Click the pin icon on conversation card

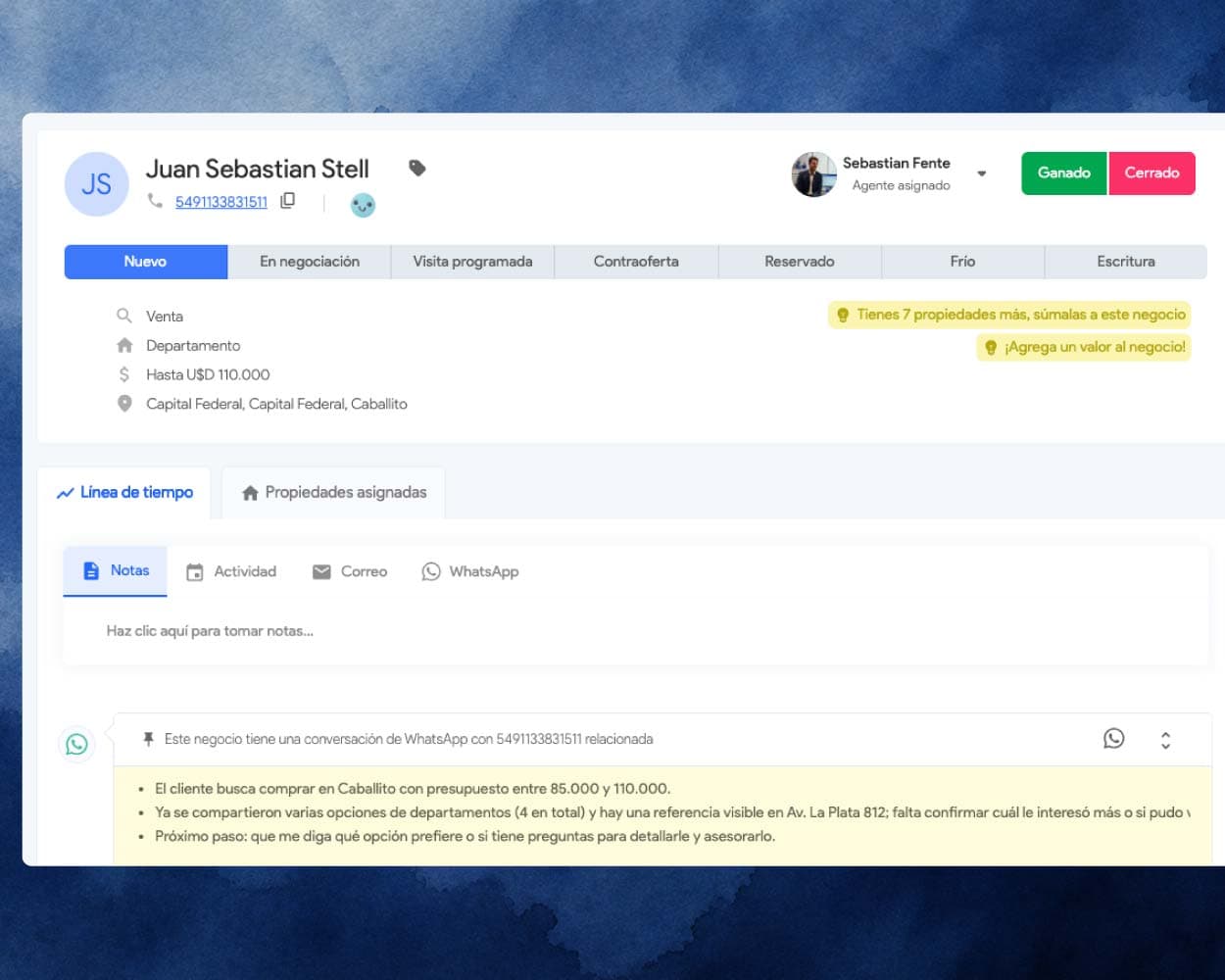point(148,739)
